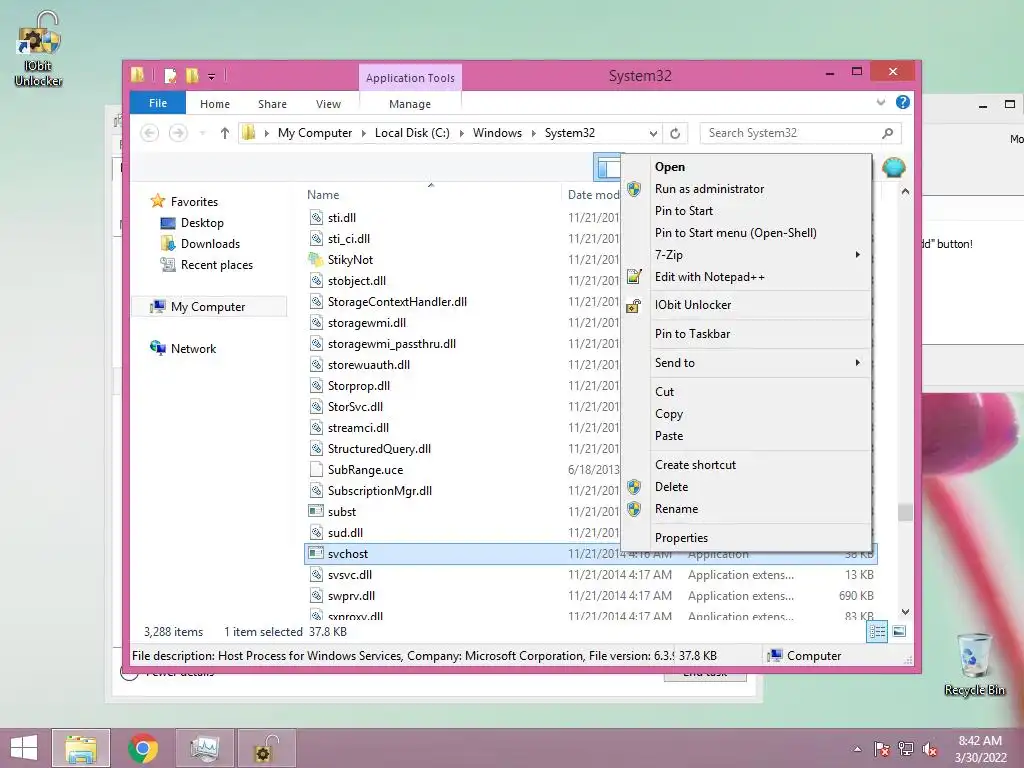This screenshot has width=1024, height=768.
Task: Select Recent places under Favorites
Action: [x=206, y=264]
